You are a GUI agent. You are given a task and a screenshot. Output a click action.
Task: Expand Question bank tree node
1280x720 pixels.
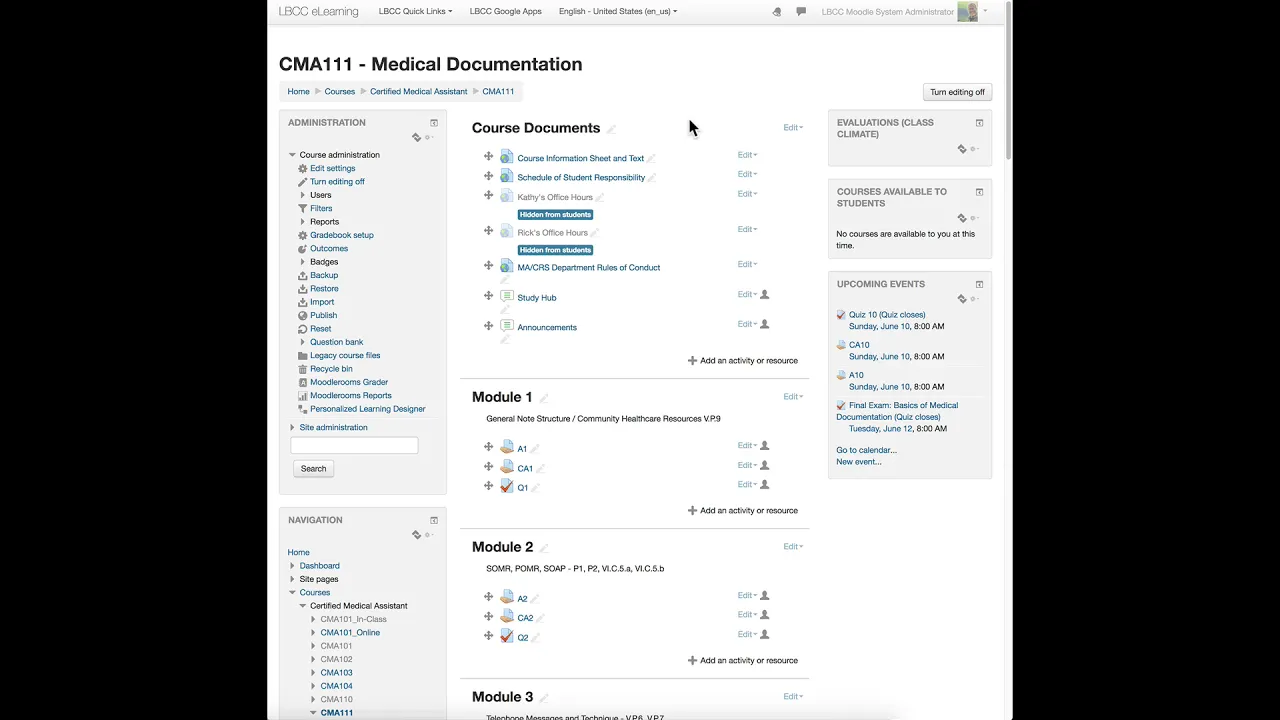coord(303,342)
